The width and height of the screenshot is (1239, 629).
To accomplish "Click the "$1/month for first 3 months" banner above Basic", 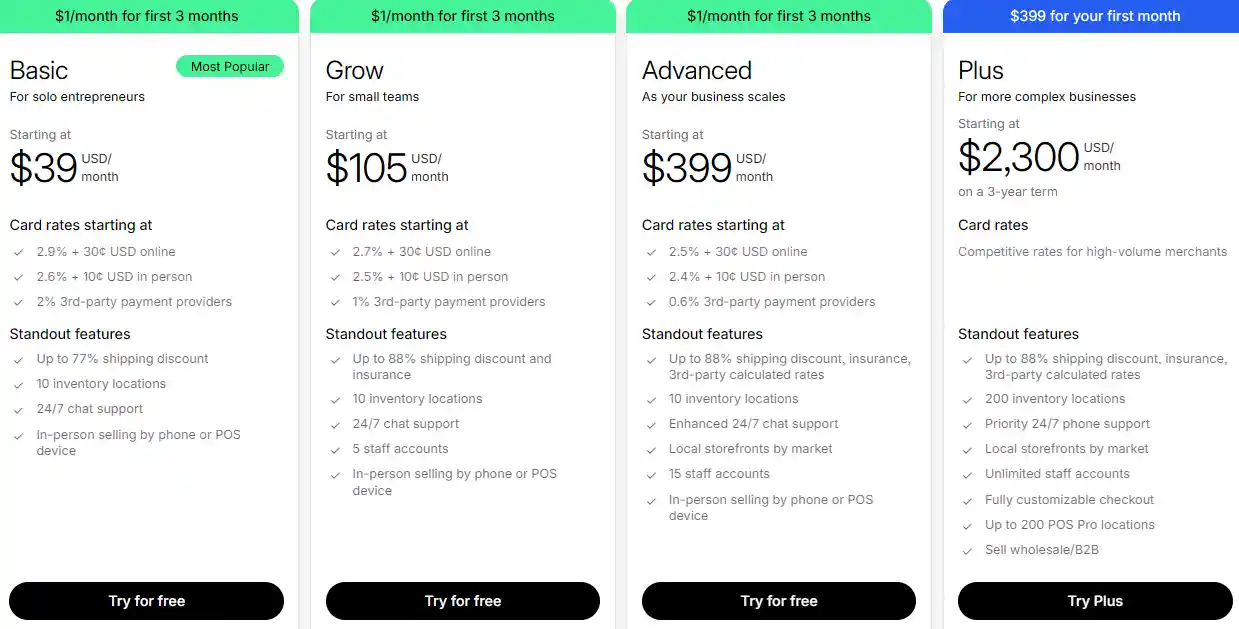I will coord(148,16).
